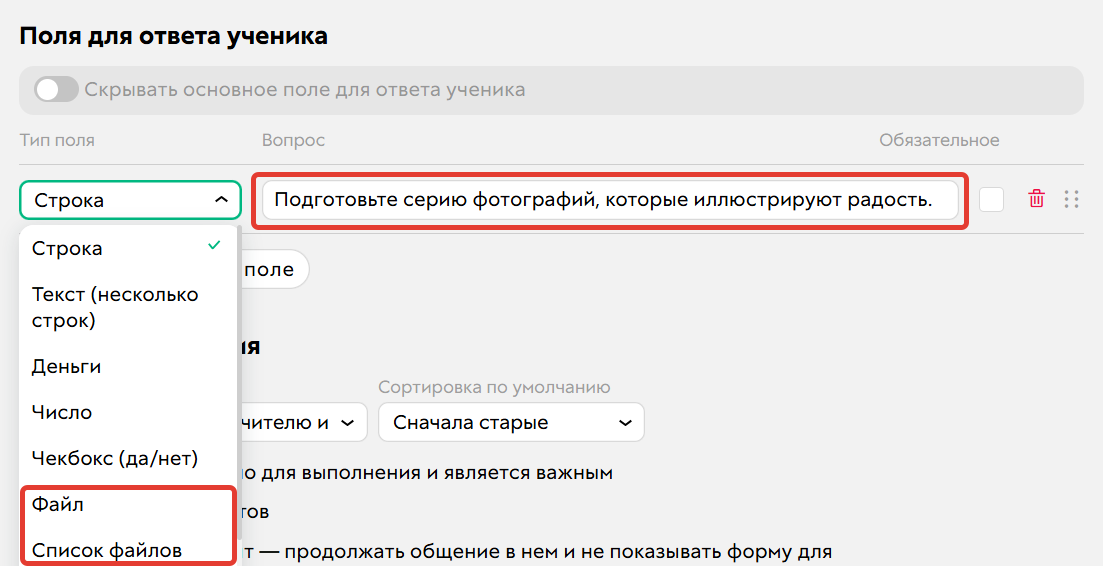The width and height of the screenshot is (1103, 566).
Task: Check the Обязательное checkbox for the question
Action: (991, 200)
